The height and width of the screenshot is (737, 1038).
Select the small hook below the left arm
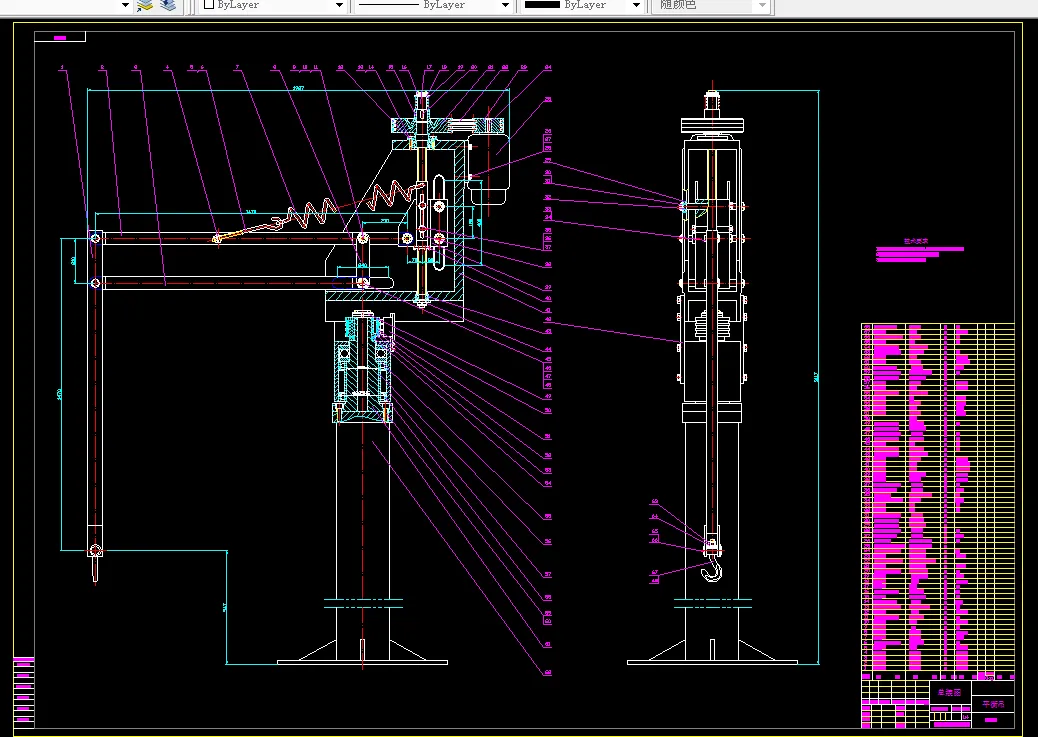pos(95,570)
